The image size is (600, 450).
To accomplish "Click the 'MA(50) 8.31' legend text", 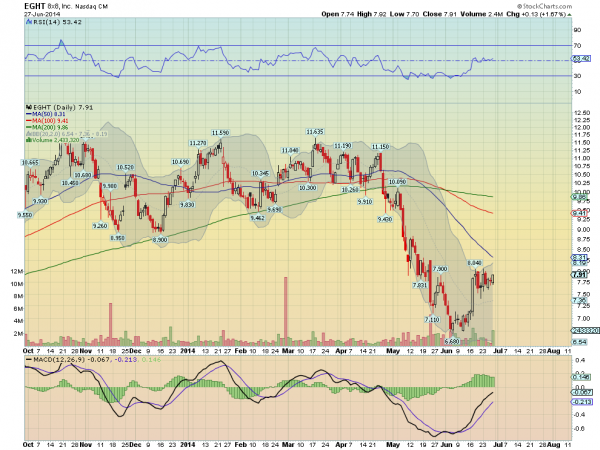I will tap(48, 114).
